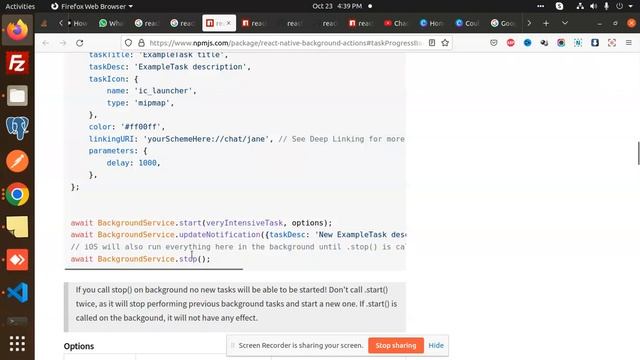Open tracking protection shield icon
Viewport: 640px width, 360px height.
pyautogui.click(x=128, y=43)
